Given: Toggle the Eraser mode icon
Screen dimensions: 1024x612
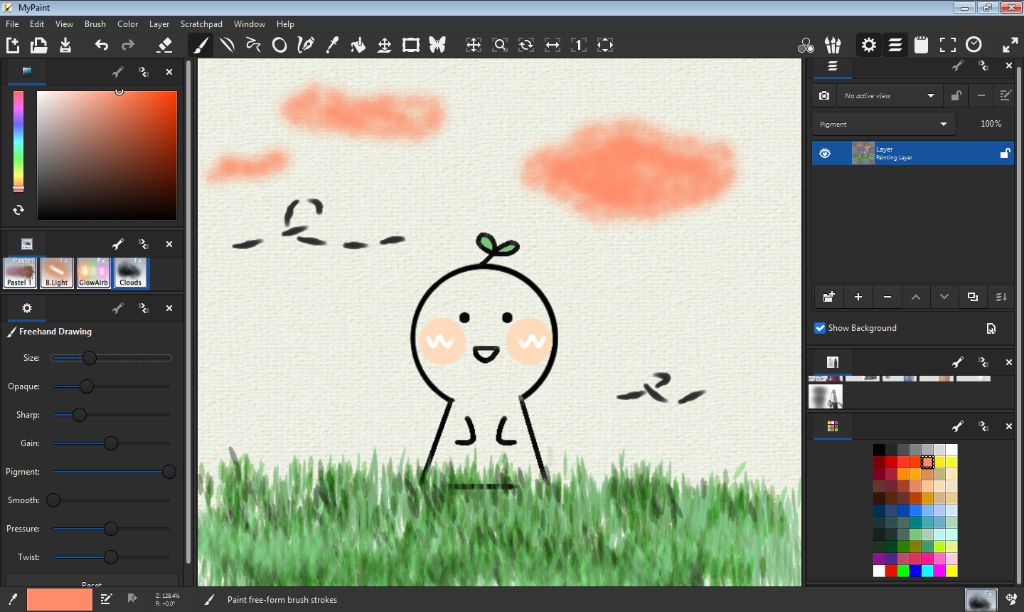Looking at the screenshot, I should pos(165,45).
